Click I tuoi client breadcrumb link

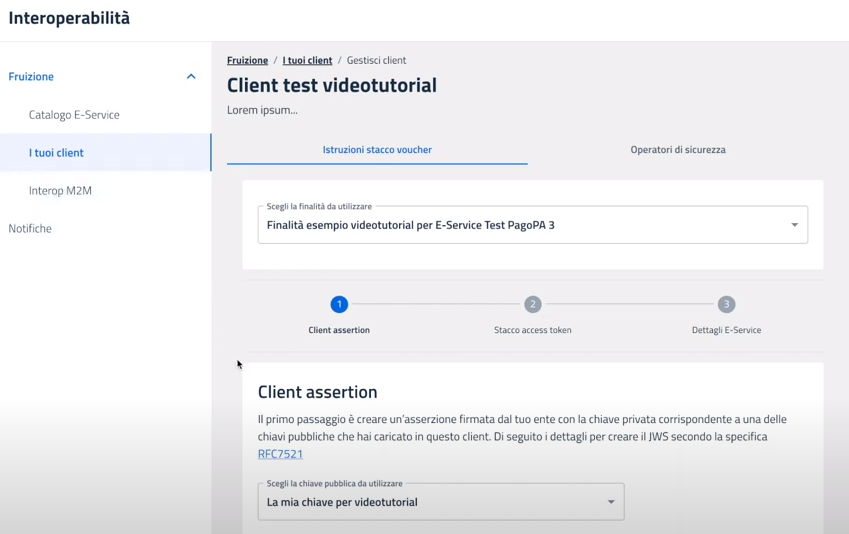(x=307, y=61)
